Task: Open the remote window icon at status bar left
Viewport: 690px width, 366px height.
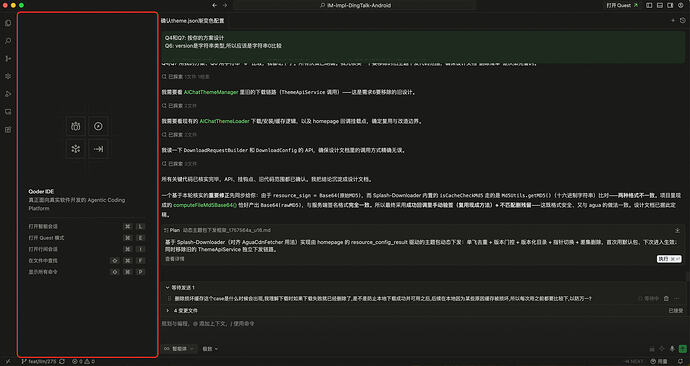Action: pyautogui.click(x=7, y=361)
